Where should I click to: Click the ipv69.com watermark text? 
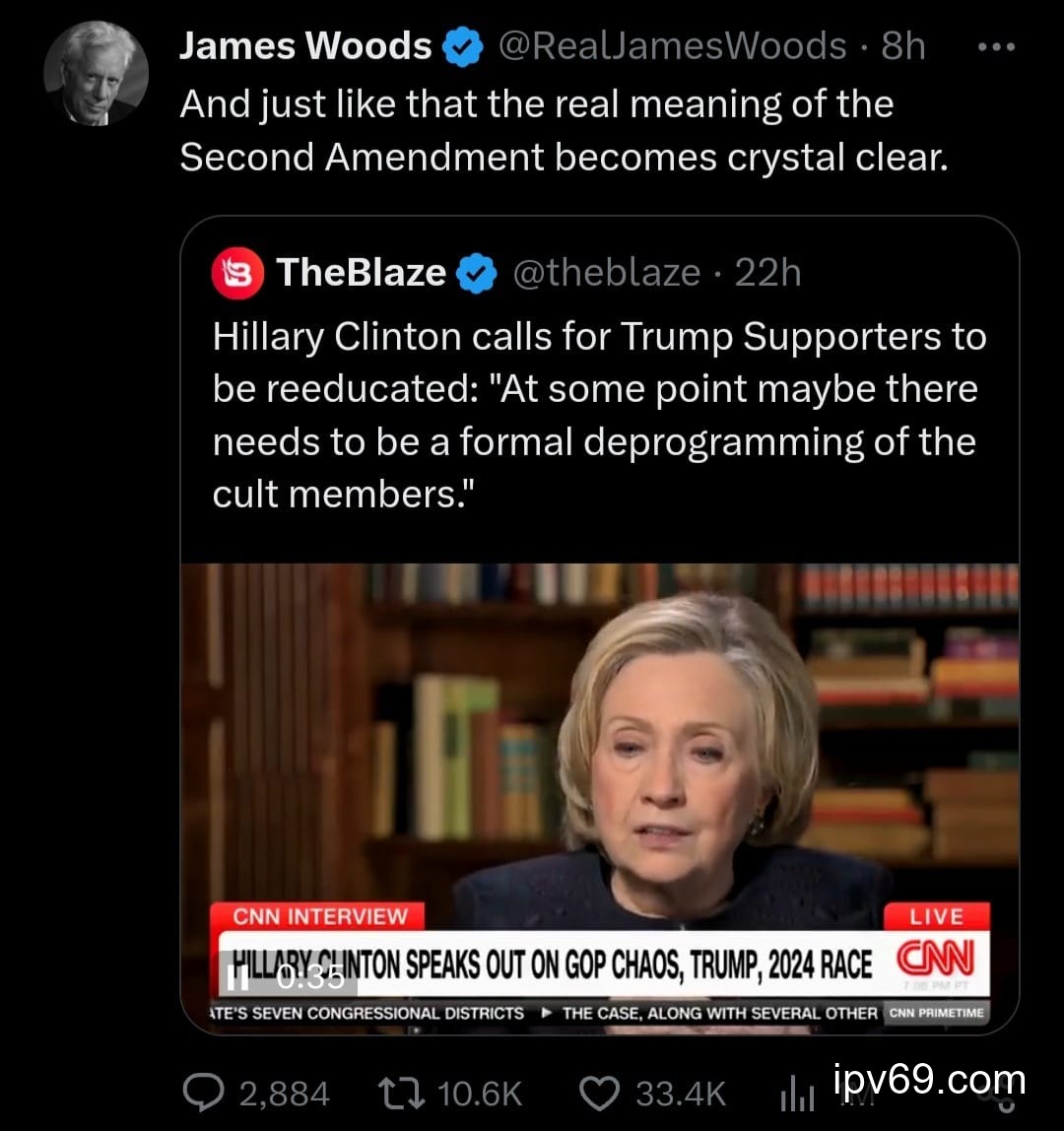(929, 1081)
